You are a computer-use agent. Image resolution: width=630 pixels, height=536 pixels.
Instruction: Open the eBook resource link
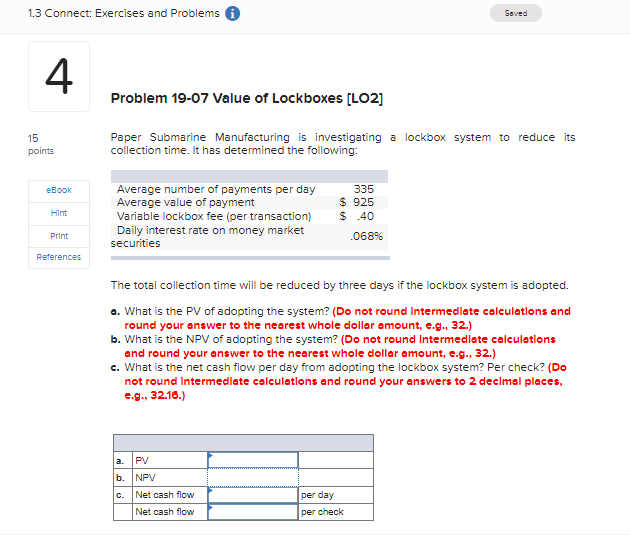coord(59,190)
